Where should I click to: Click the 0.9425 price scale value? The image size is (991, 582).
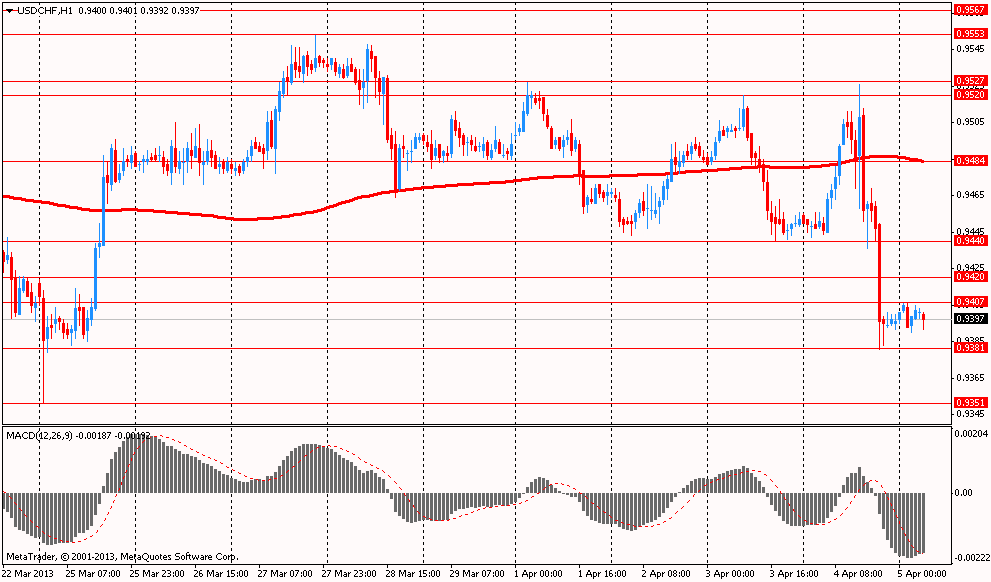coord(970,267)
